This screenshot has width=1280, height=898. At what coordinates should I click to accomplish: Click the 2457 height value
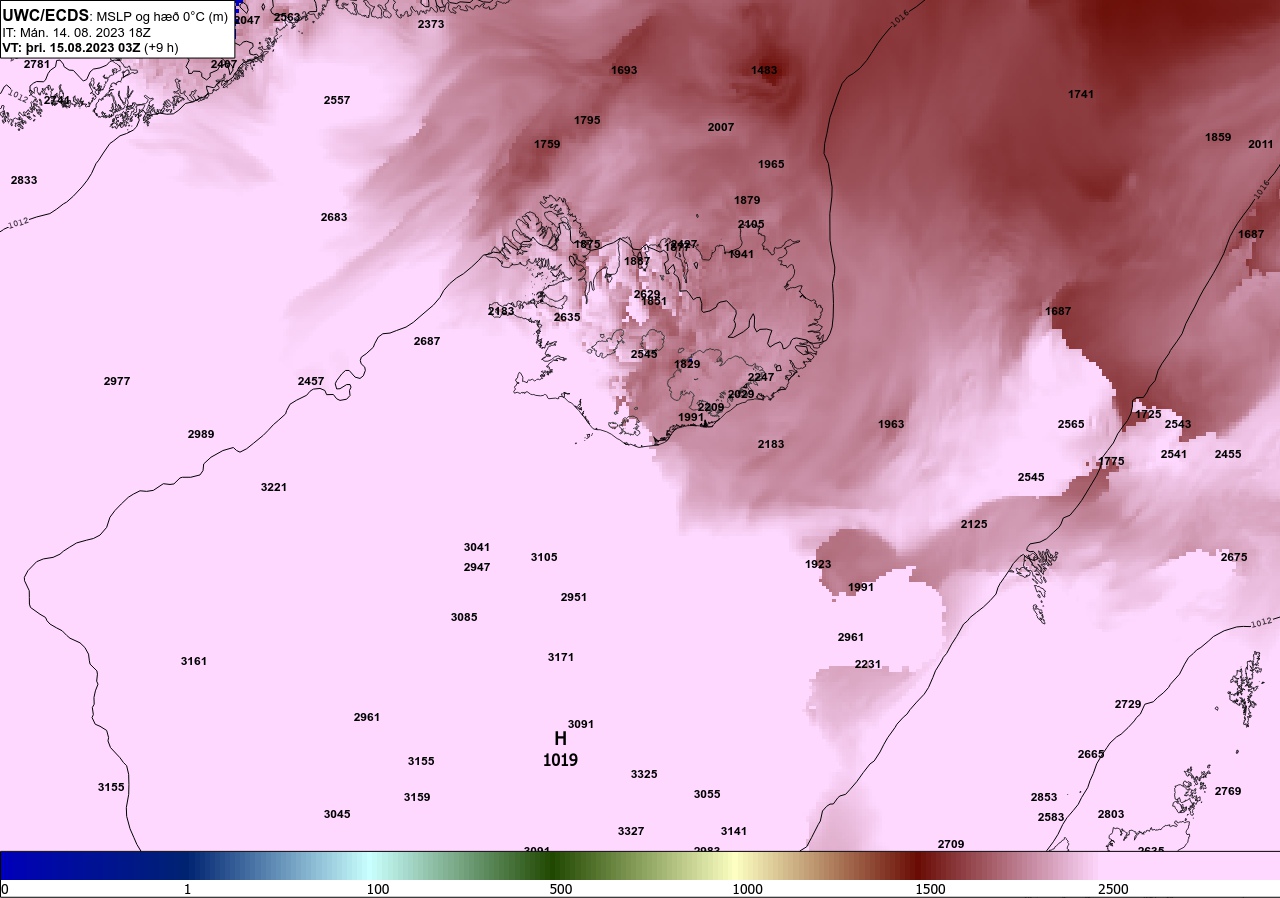click(x=311, y=381)
